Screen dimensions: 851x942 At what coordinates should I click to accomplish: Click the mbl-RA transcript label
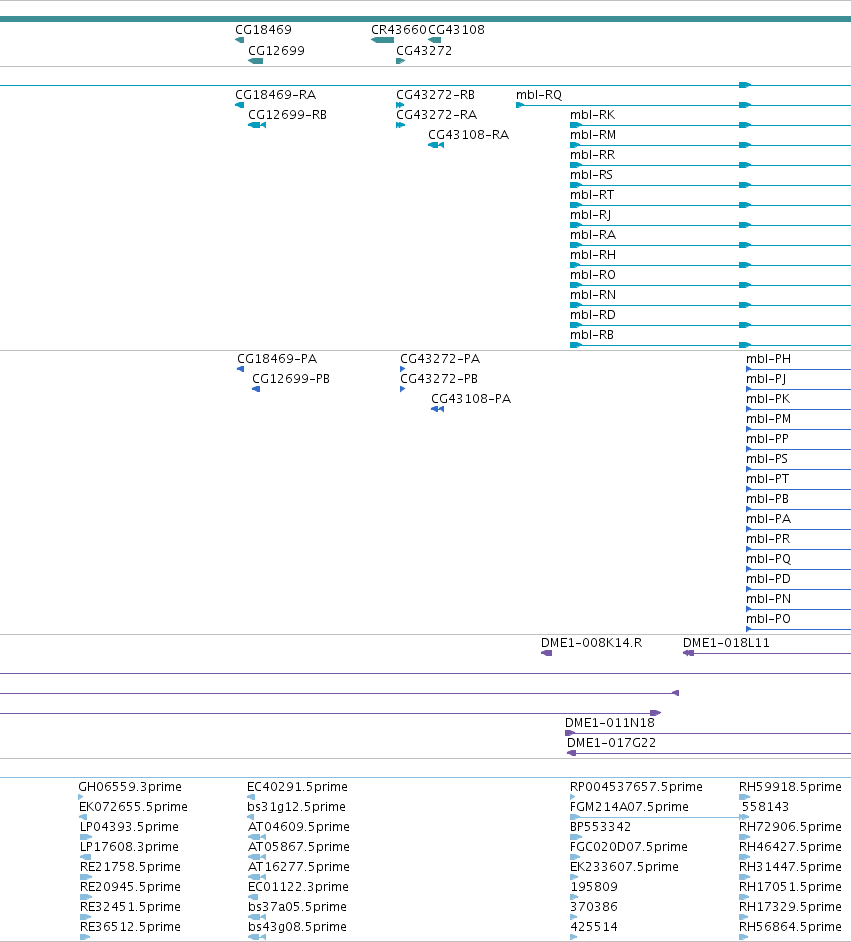point(593,234)
